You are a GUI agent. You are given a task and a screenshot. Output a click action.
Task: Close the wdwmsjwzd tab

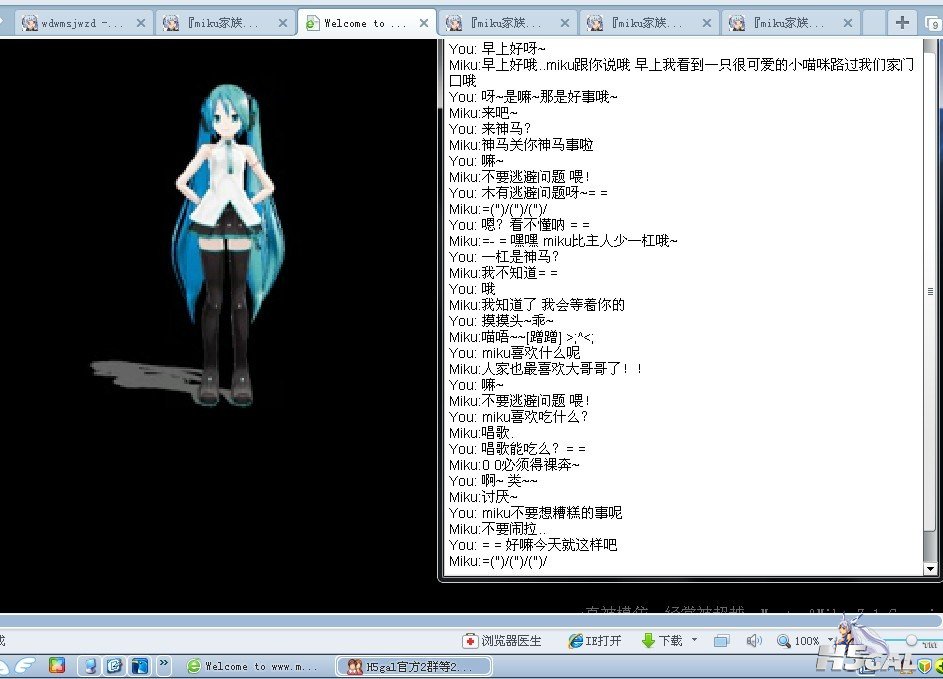pos(139,23)
